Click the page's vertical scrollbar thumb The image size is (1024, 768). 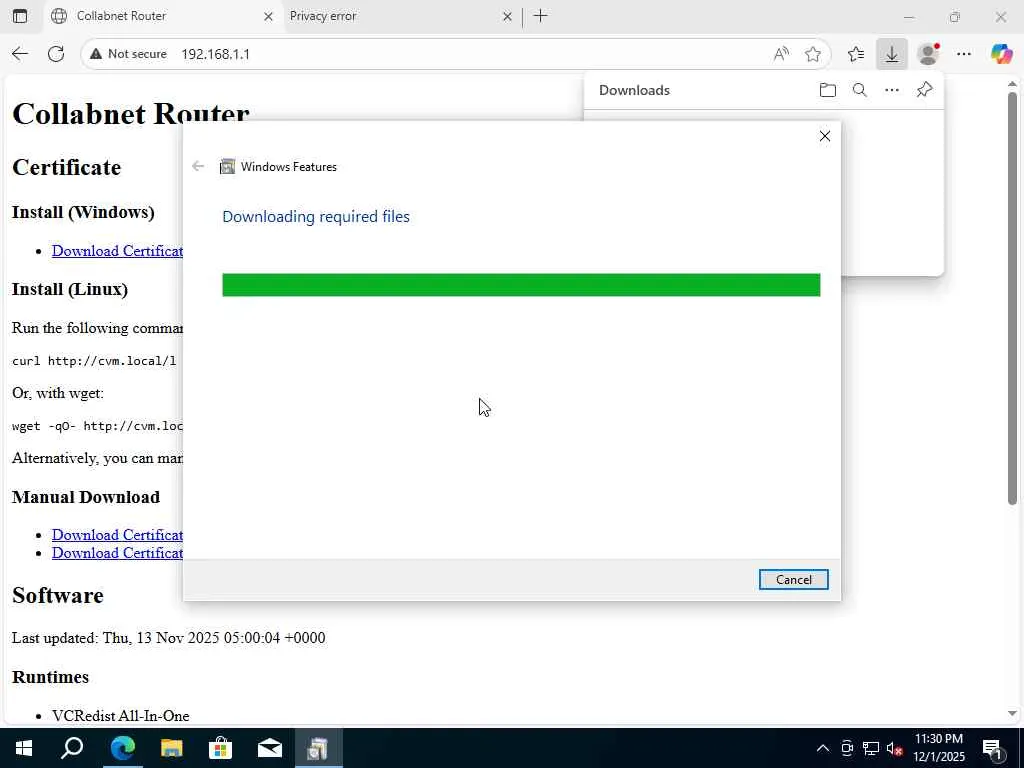coord(1012,298)
